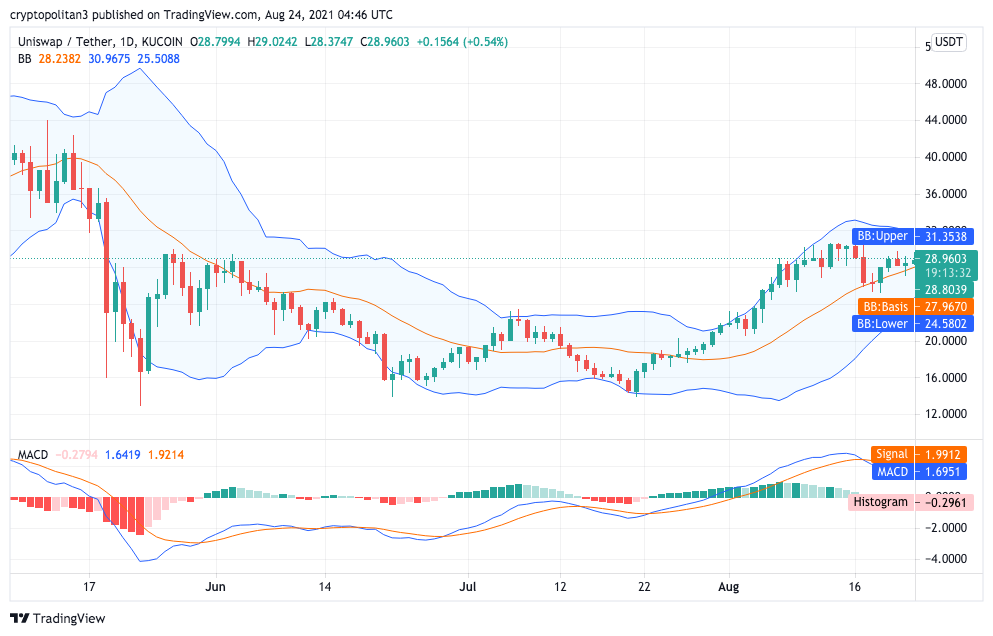Click the pink Histogram value label
Viewport: 993px width, 636px height.
[x=910, y=502]
